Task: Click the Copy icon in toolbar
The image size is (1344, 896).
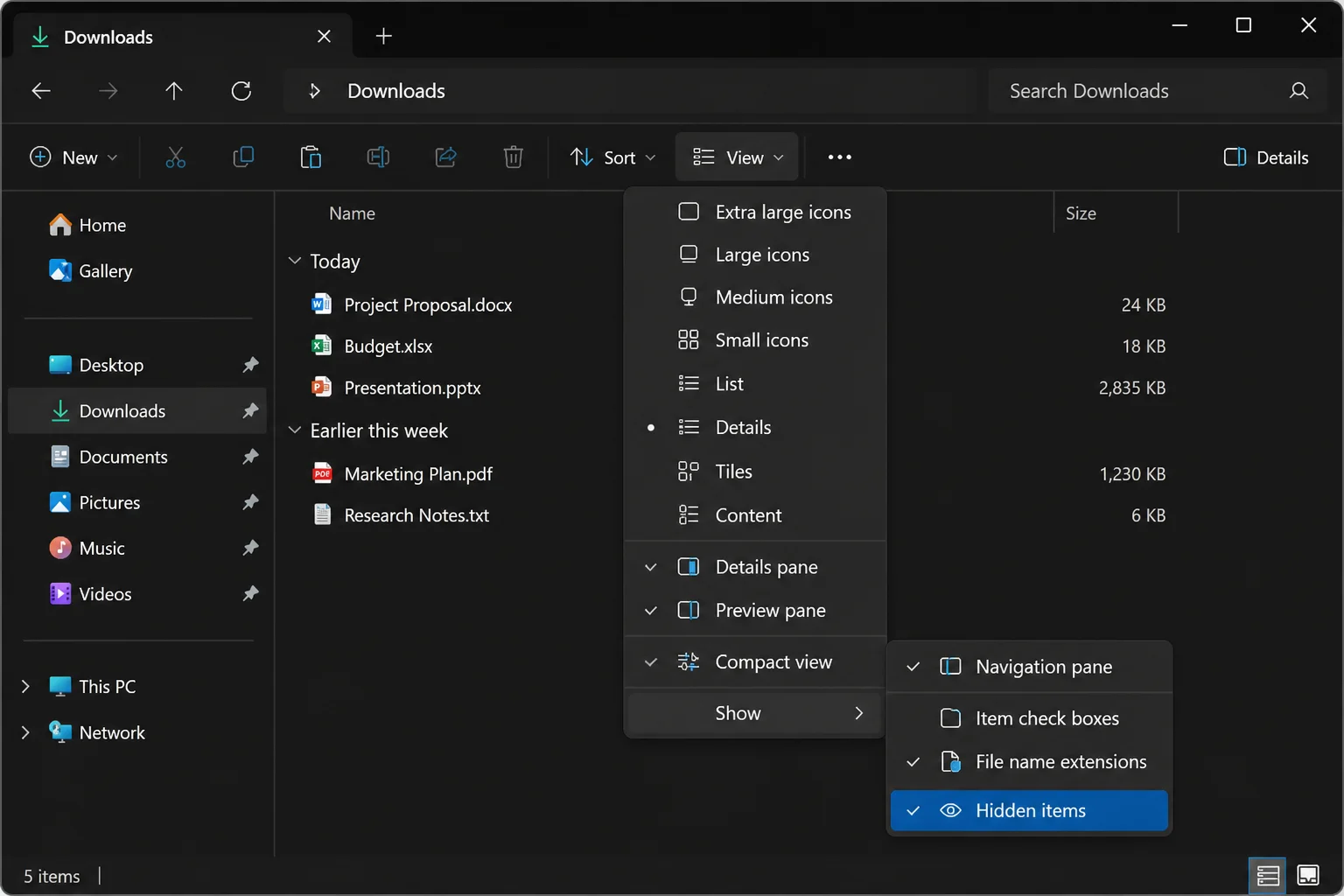Action: [x=243, y=157]
